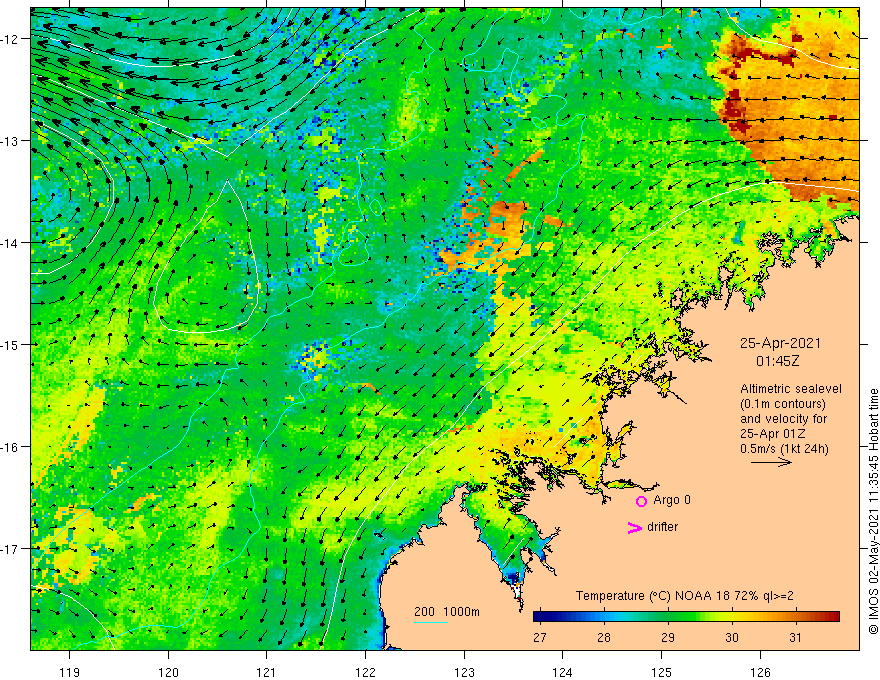Click the latitude label -14
The width and height of the screenshot is (880, 680).
12,243
